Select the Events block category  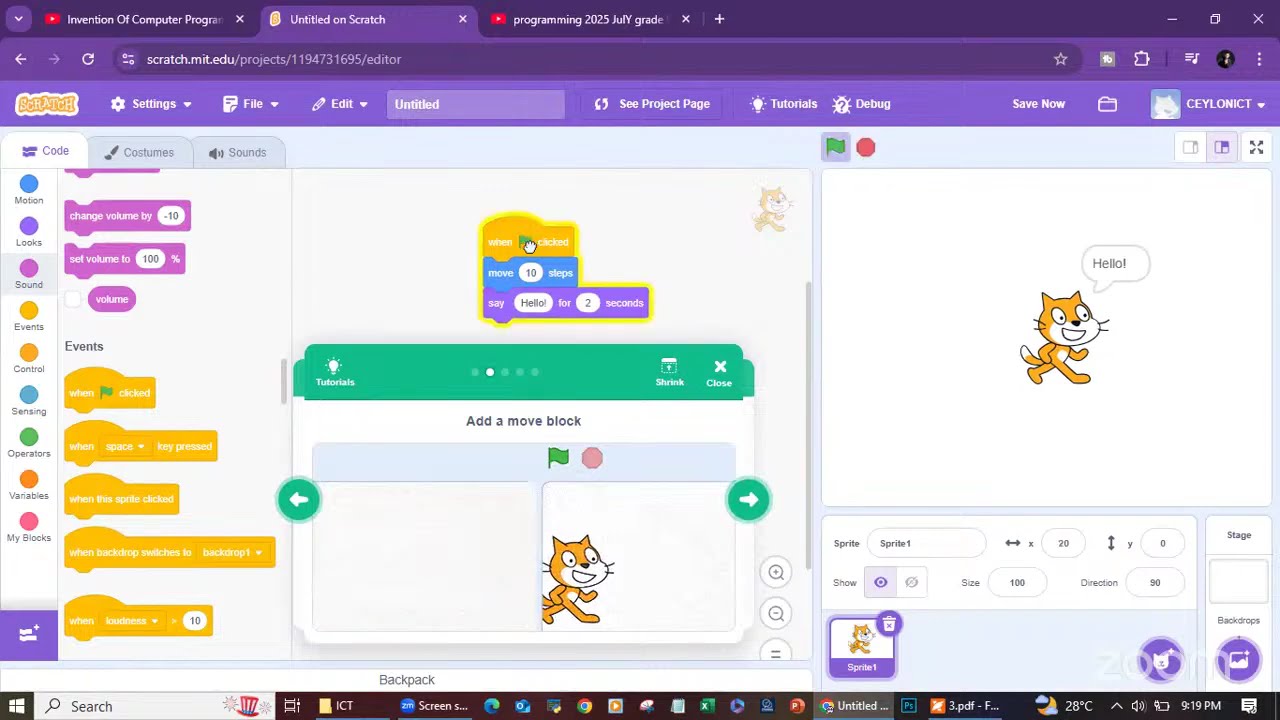coord(29,316)
